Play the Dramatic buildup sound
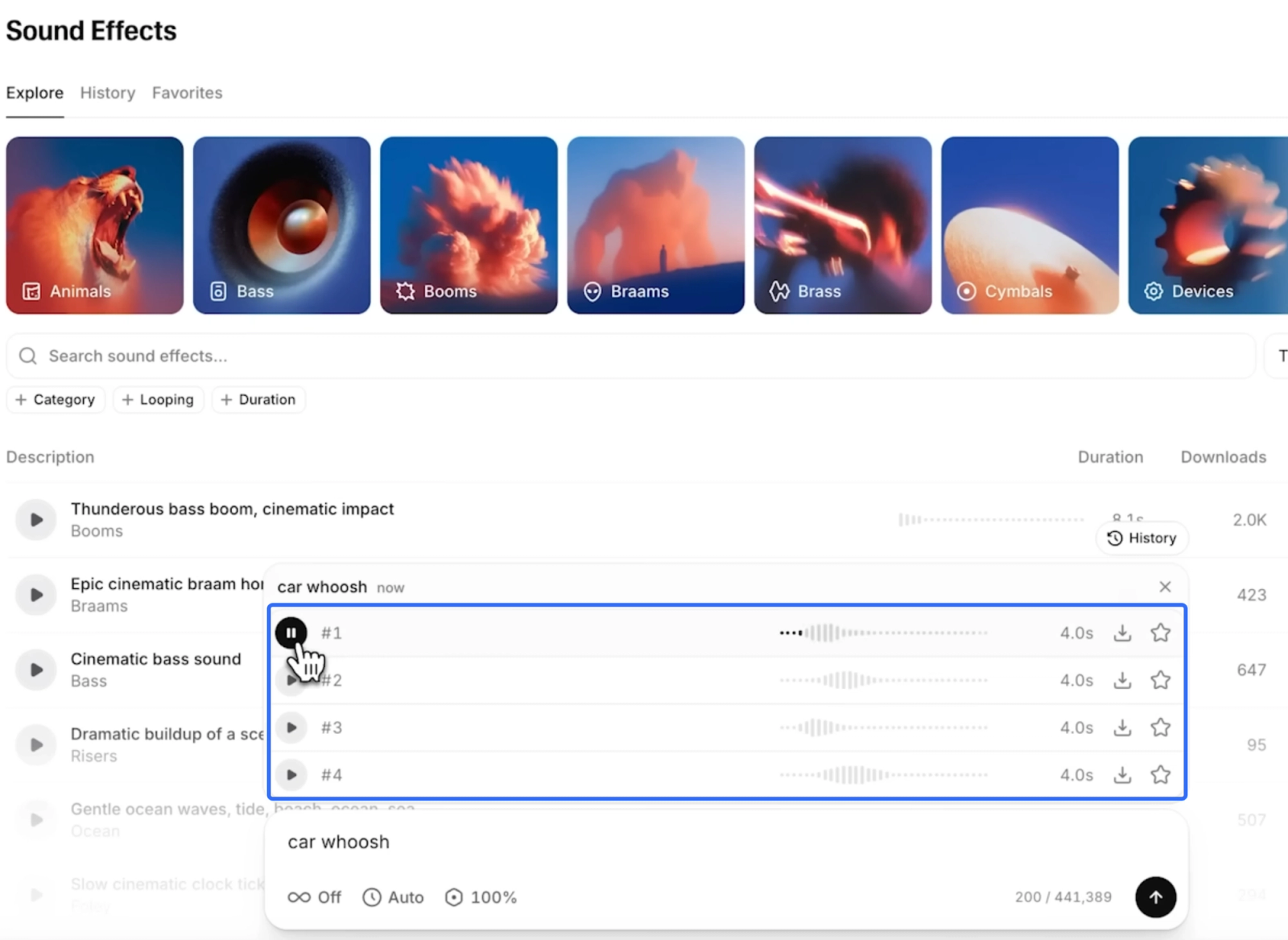1288x940 pixels. (x=36, y=744)
